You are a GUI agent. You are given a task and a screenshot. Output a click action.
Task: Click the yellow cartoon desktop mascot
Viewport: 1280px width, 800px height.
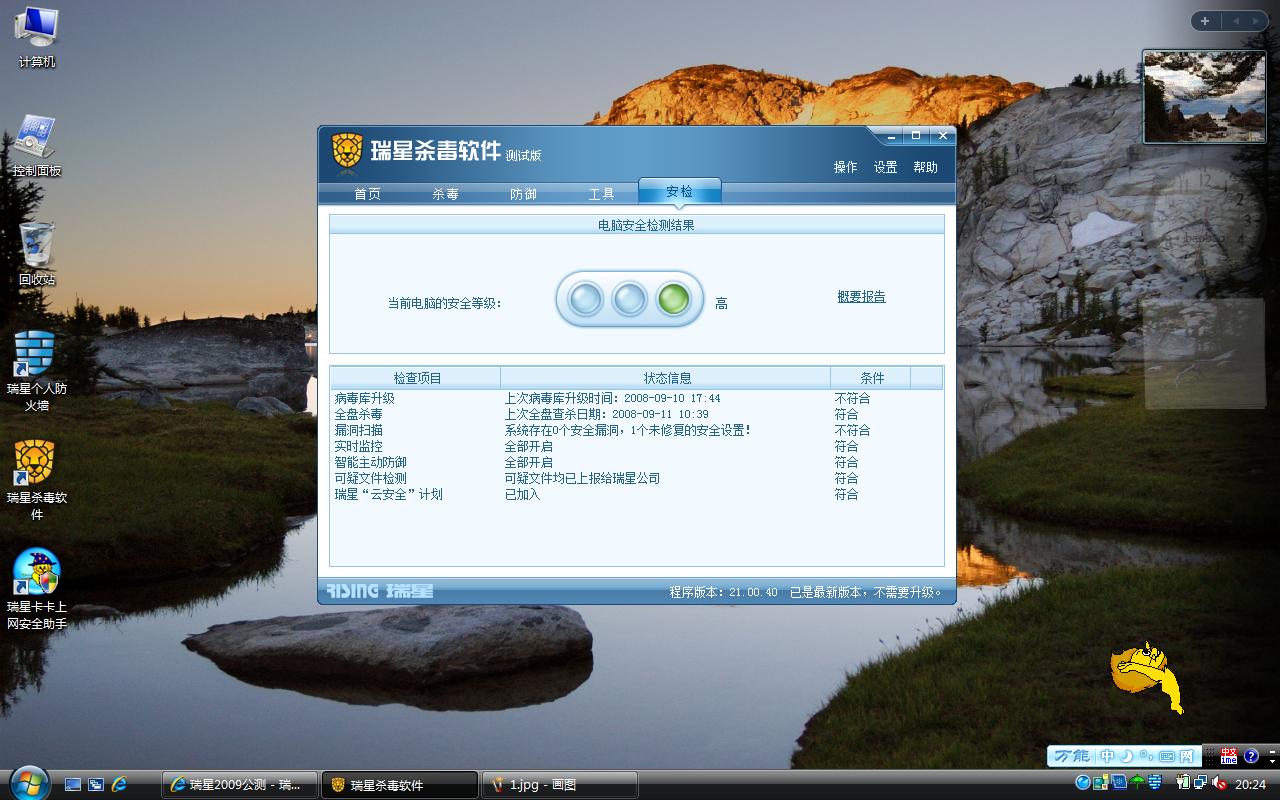[x=1147, y=676]
